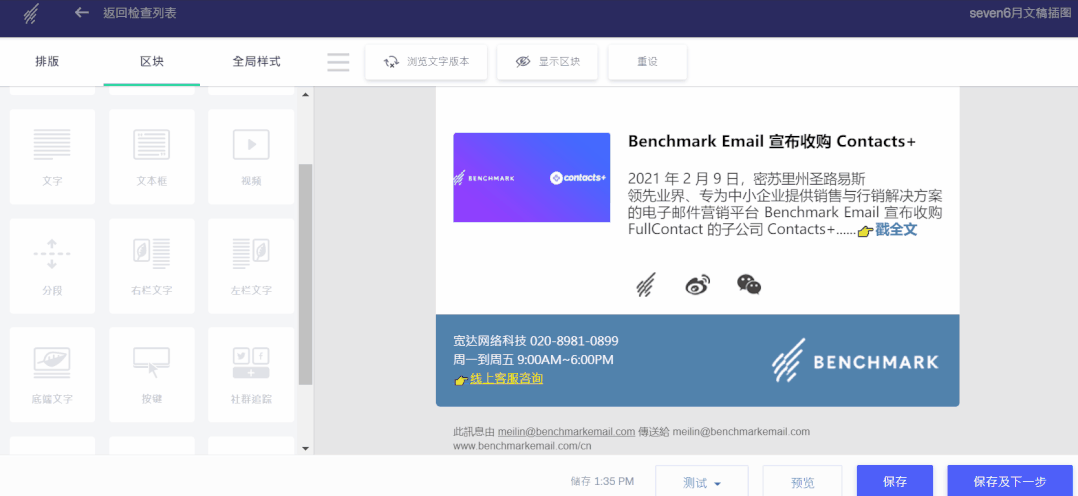Click blocks panel scroll down arrow
Image resolution: width=1078 pixels, height=496 pixels.
pyautogui.click(x=306, y=448)
